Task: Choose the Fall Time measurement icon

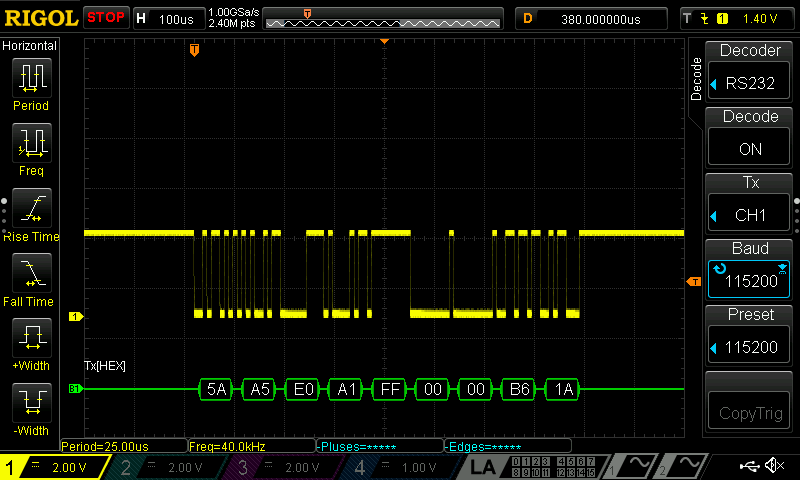Action: (x=30, y=273)
